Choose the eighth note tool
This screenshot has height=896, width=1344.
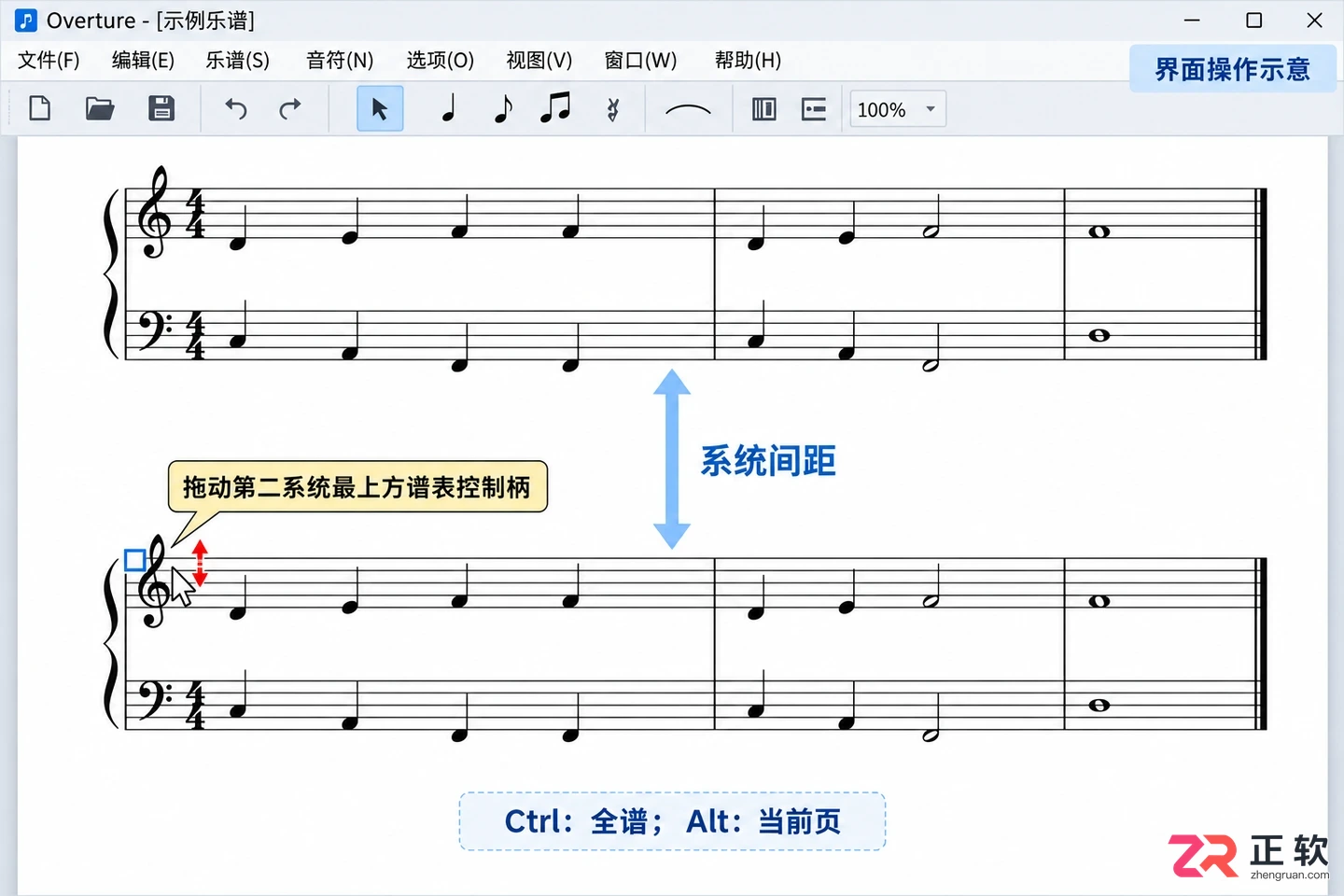coord(503,108)
